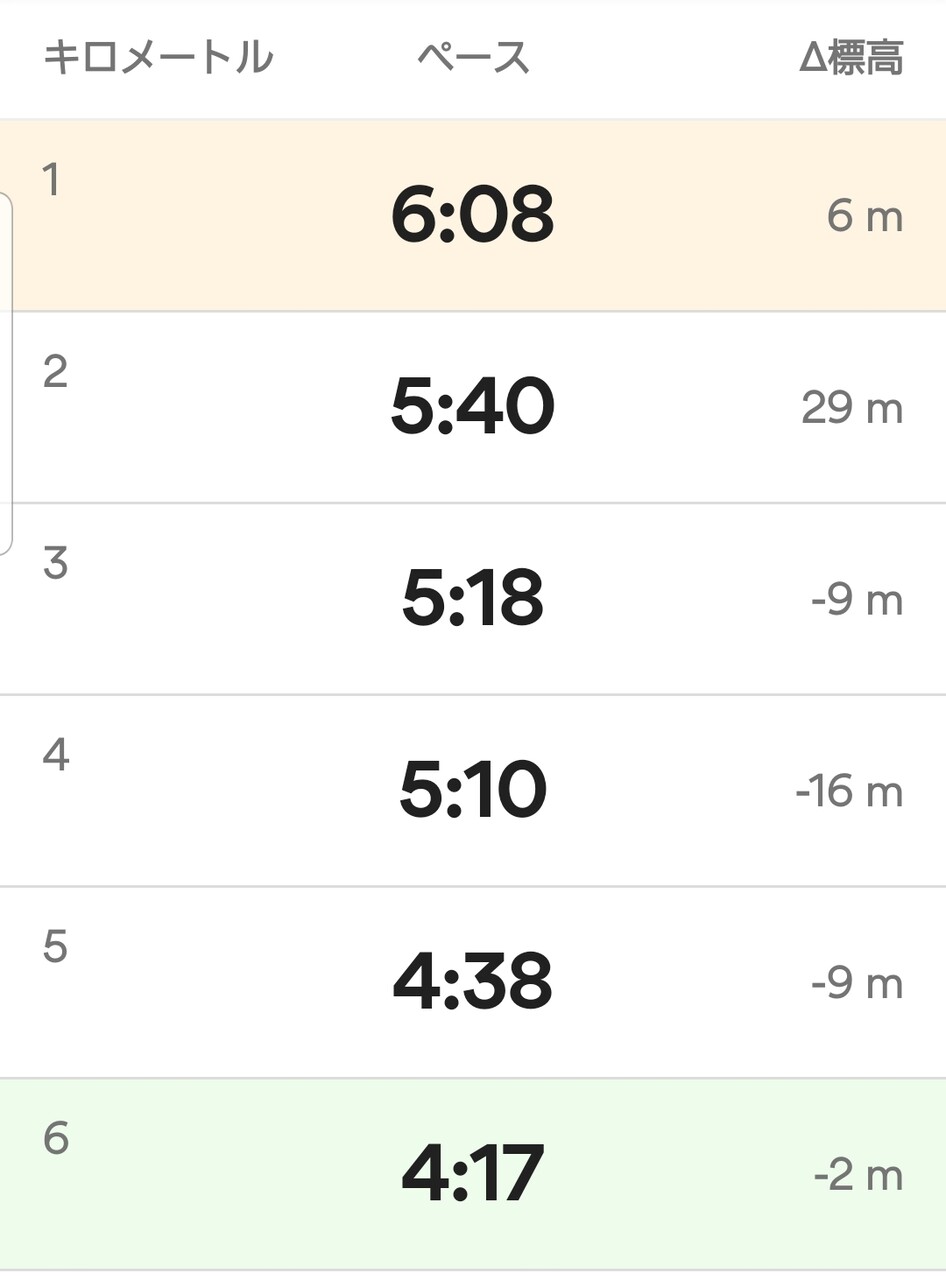Open kilometer 1 split row
946x1280 pixels.
pyautogui.click(x=473, y=216)
